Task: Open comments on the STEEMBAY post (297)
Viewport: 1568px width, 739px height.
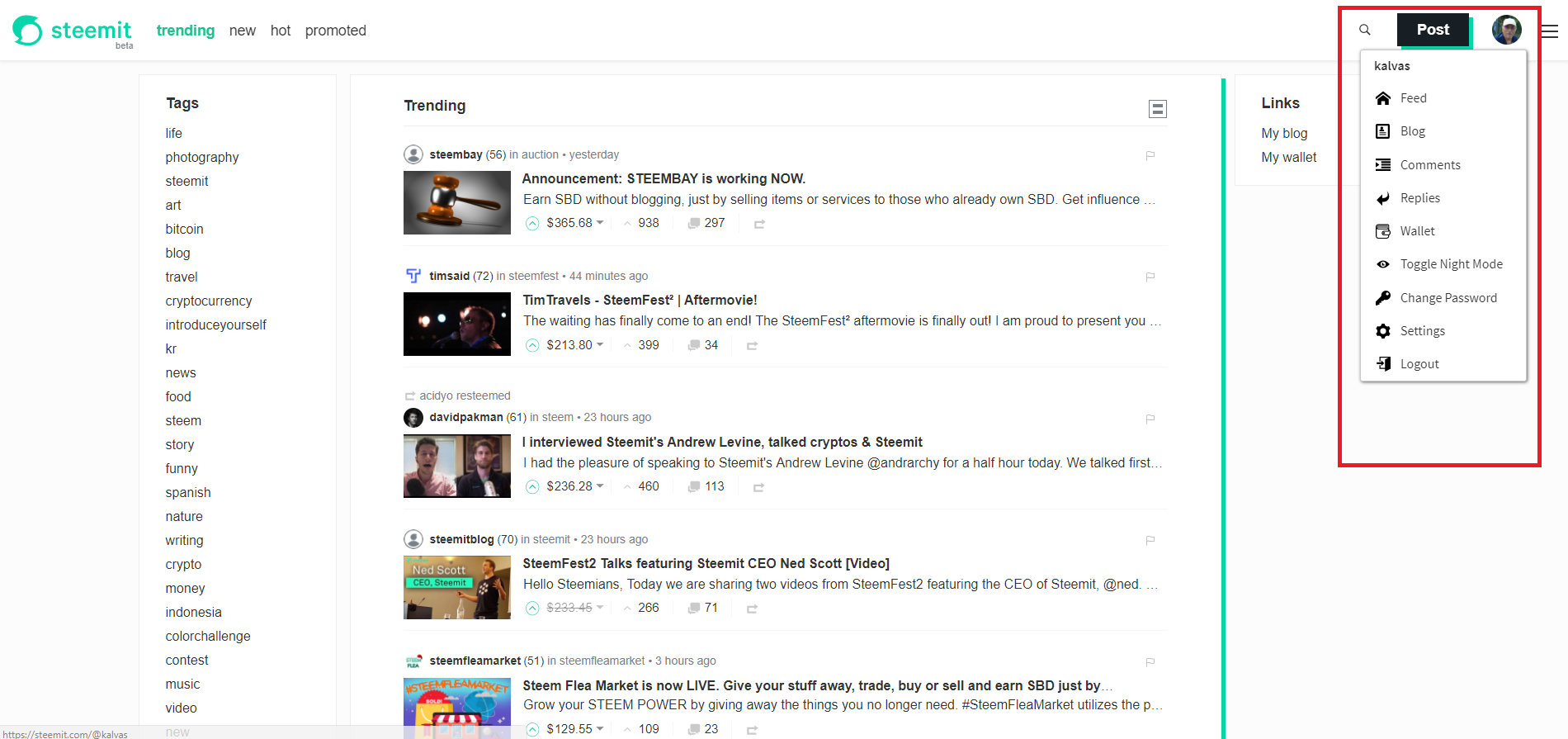Action: pos(706,223)
